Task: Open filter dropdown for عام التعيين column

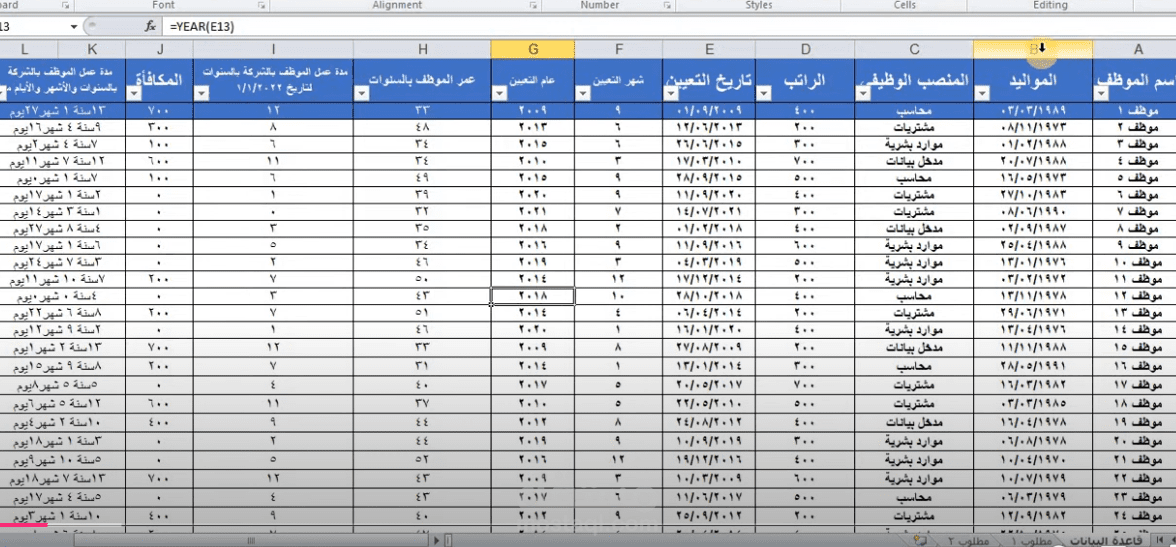Action: pyautogui.click(x=500, y=94)
